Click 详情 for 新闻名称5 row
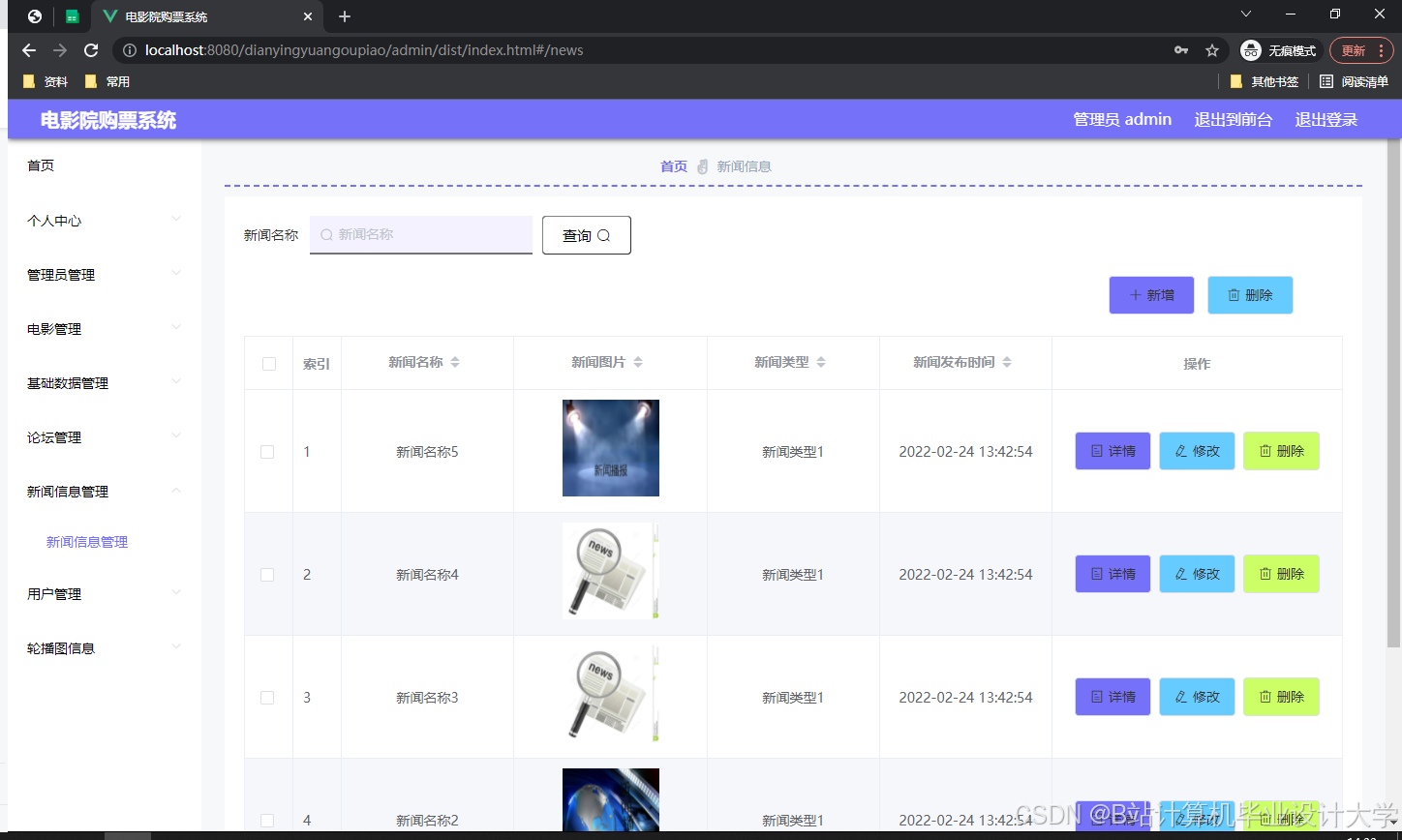 (1112, 451)
